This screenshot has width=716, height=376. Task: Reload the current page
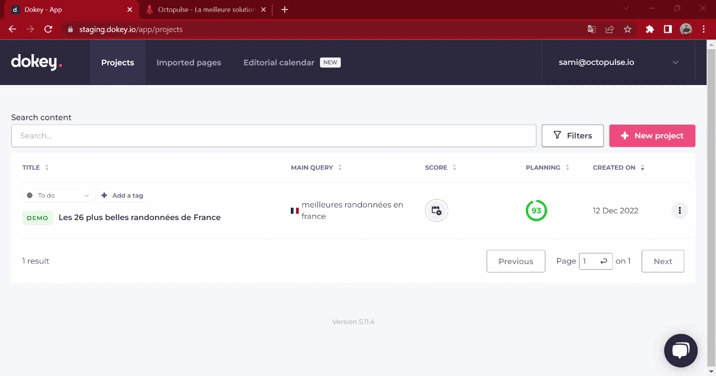tap(48, 29)
